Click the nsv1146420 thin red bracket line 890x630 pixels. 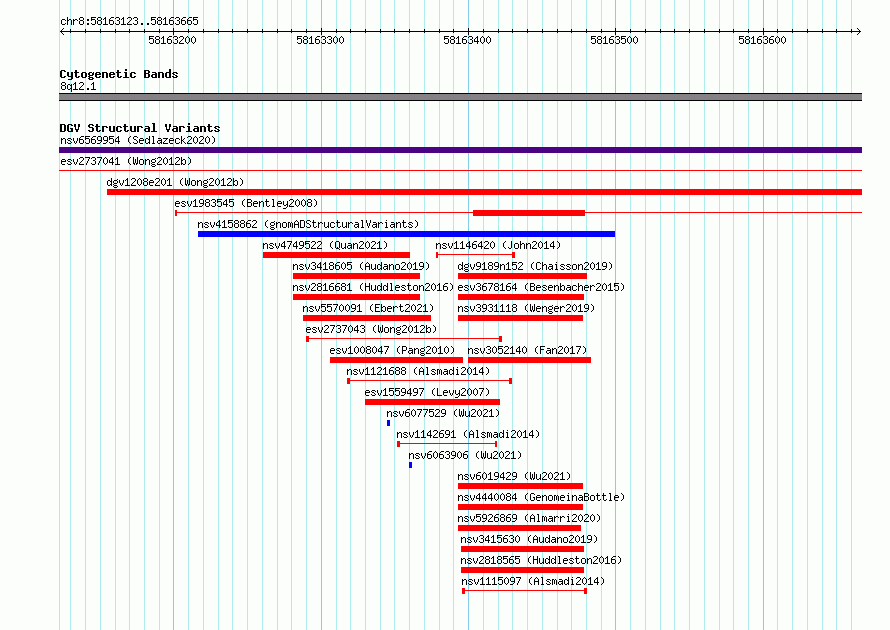click(475, 255)
